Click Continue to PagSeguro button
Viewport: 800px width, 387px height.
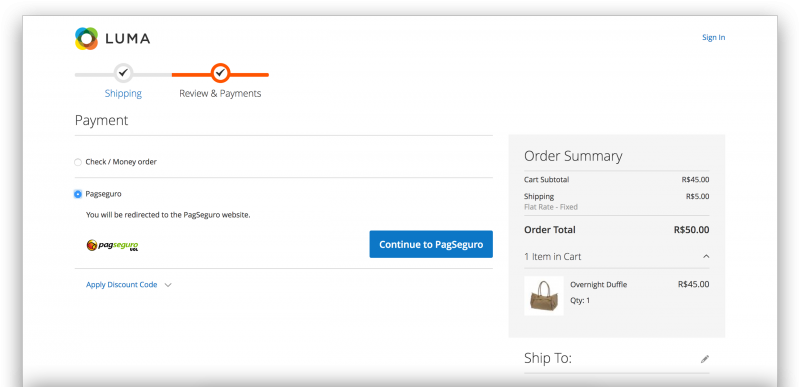point(431,244)
